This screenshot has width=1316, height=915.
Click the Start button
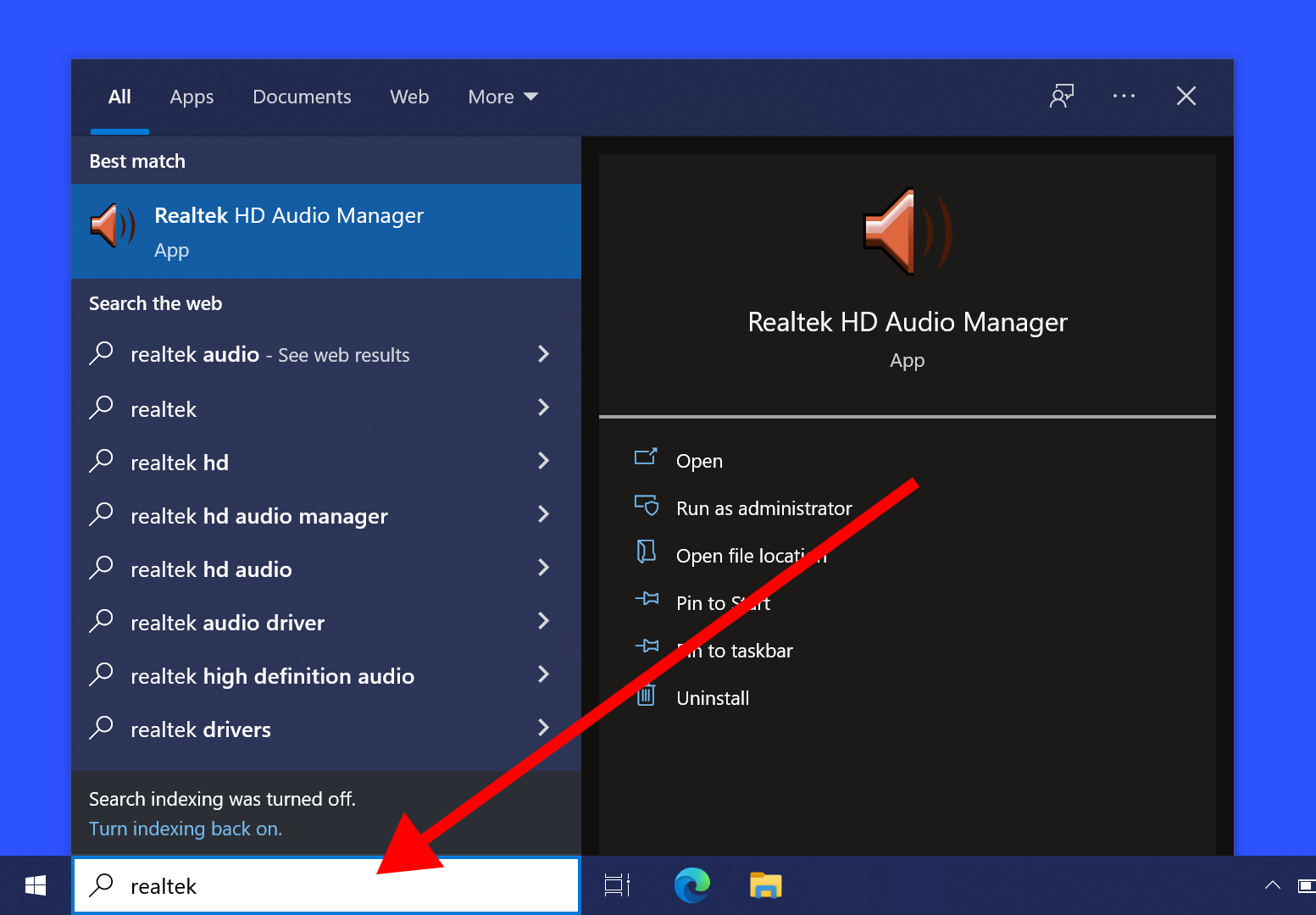coord(35,884)
